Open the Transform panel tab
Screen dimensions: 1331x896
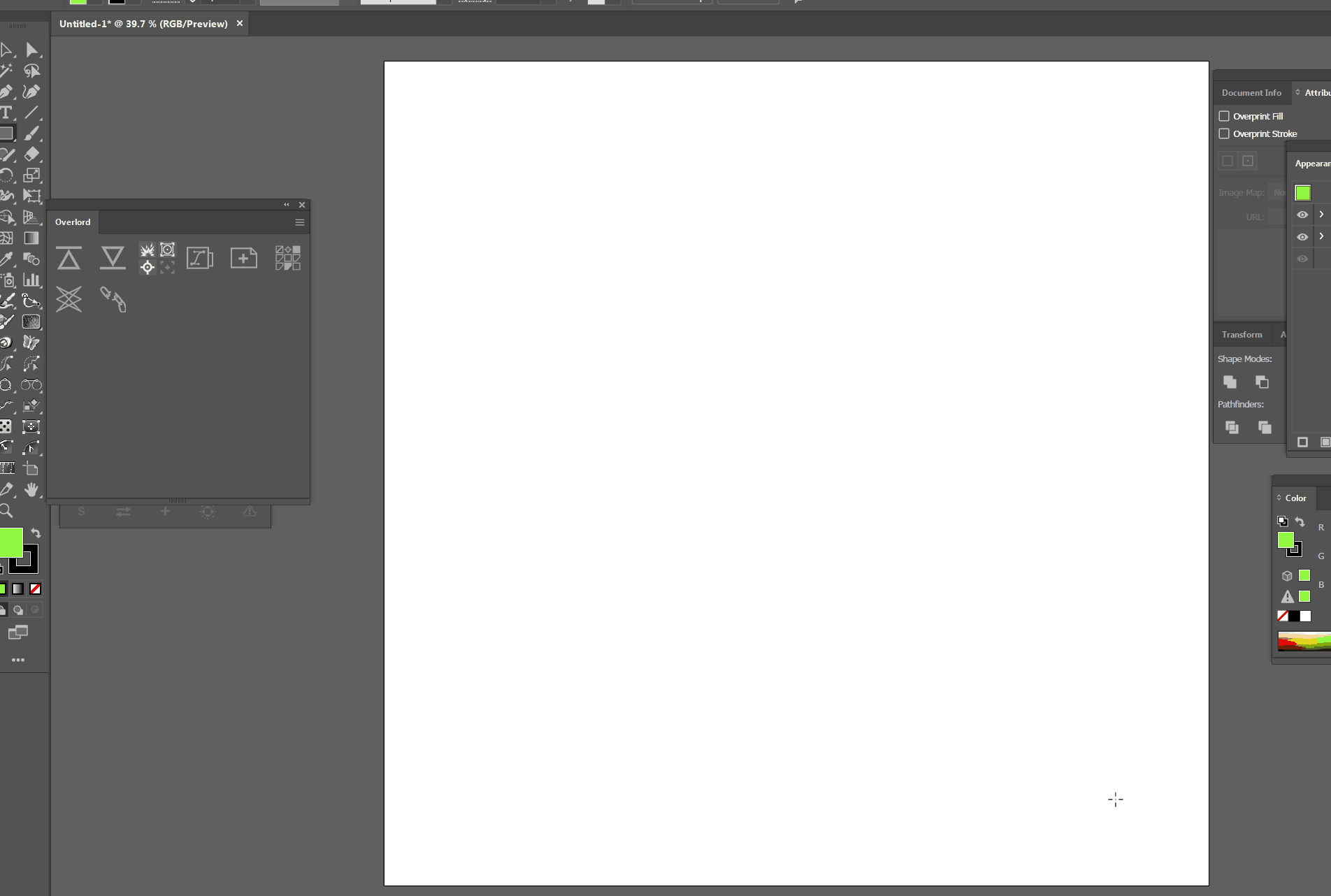[x=1242, y=335]
